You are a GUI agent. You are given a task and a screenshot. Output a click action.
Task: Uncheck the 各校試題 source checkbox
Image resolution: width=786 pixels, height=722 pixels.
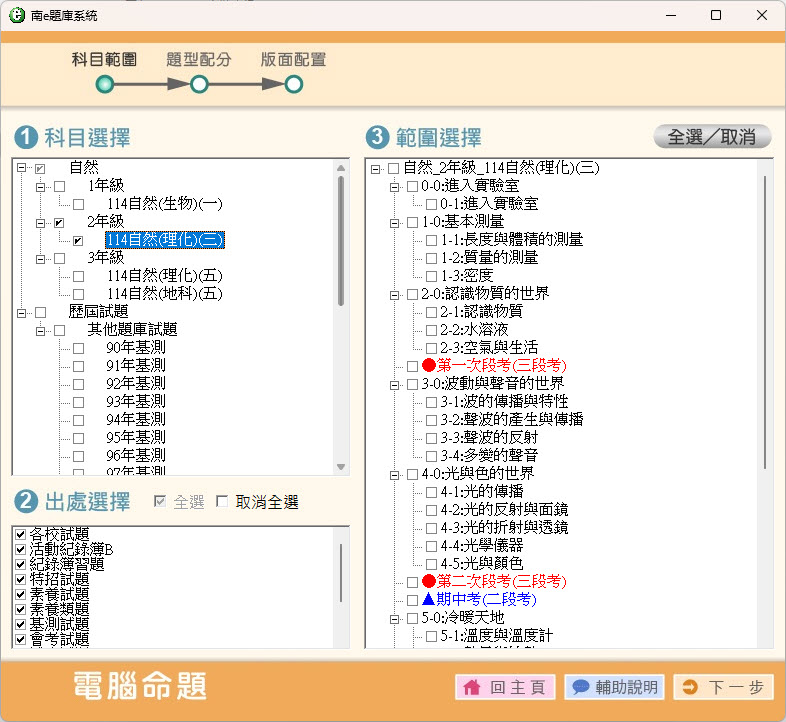pyautogui.click(x=20, y=533)
